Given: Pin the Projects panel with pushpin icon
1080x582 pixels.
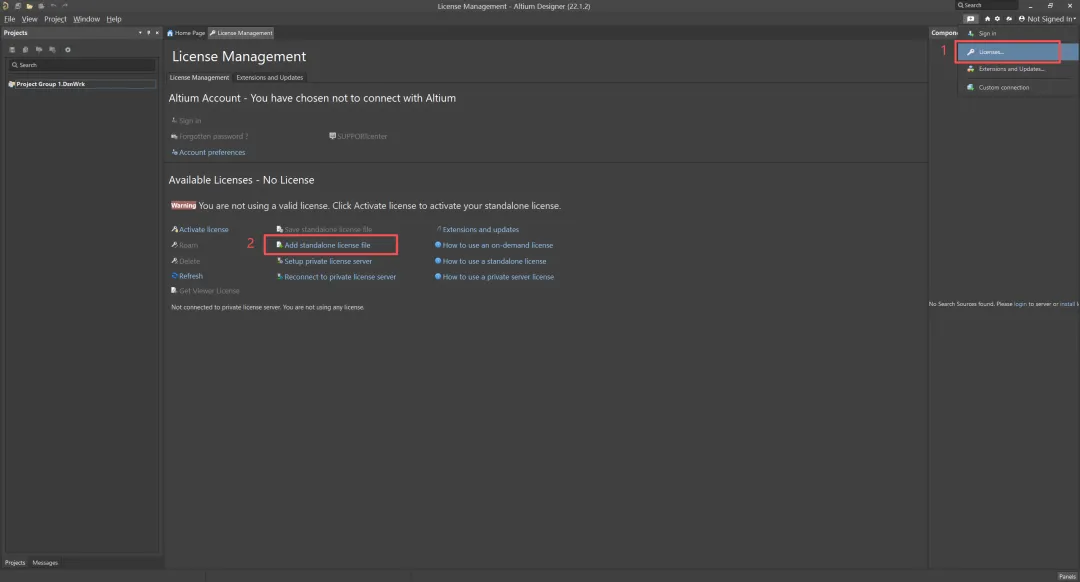Looking at the screenshot, I should 148,32.
